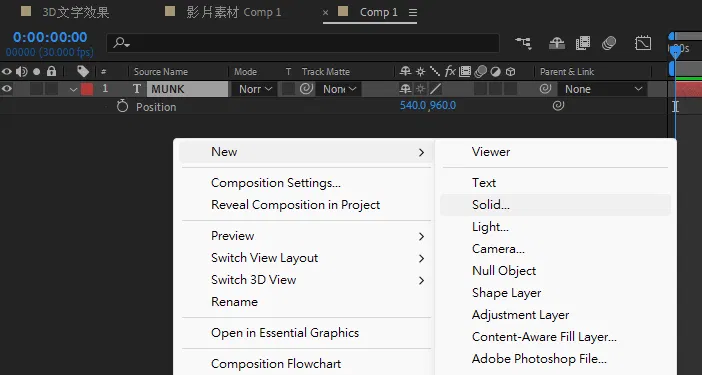This screenshot has width=702, height=375.
Task: Click the red label color swatch of MUNK
Action: click(x=87, y=89)
